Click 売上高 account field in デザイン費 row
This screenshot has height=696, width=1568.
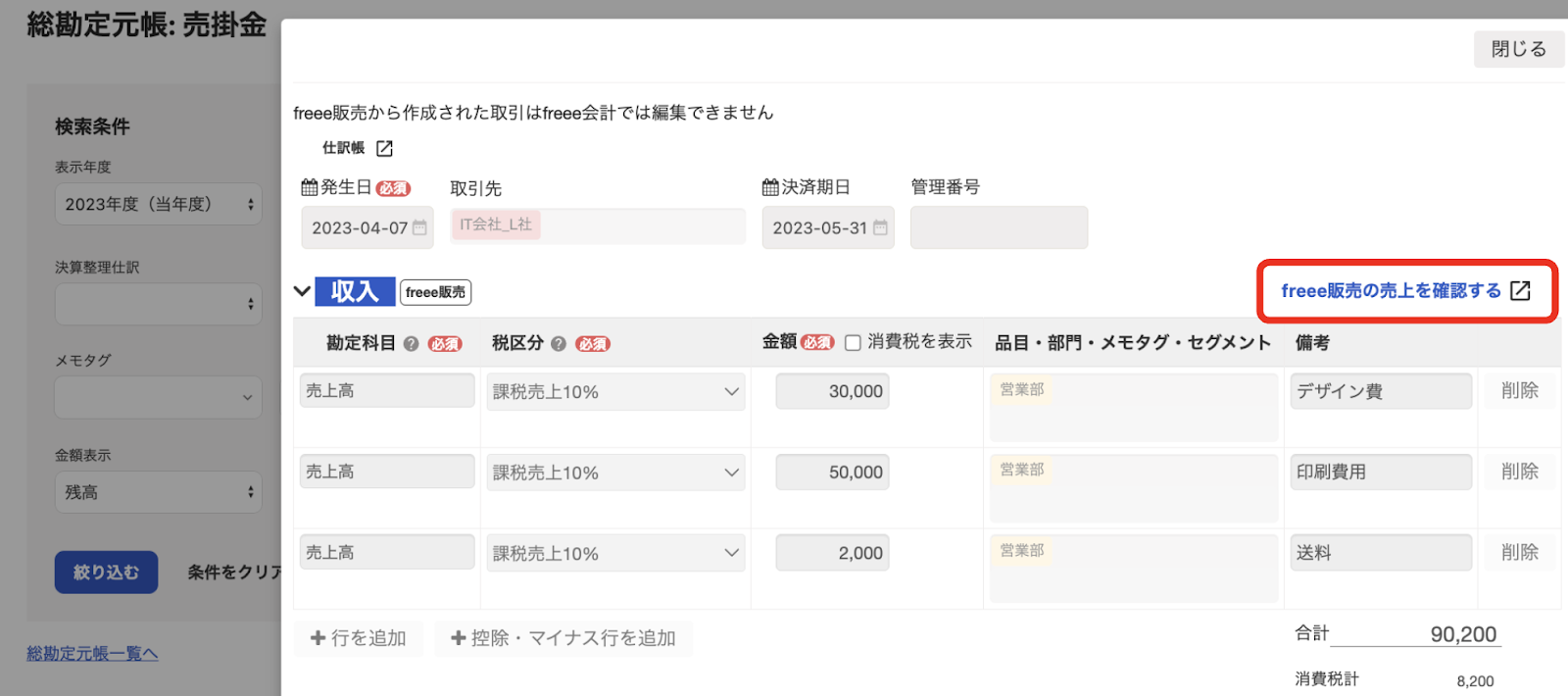pyautogui.click(x=387, y=390)
